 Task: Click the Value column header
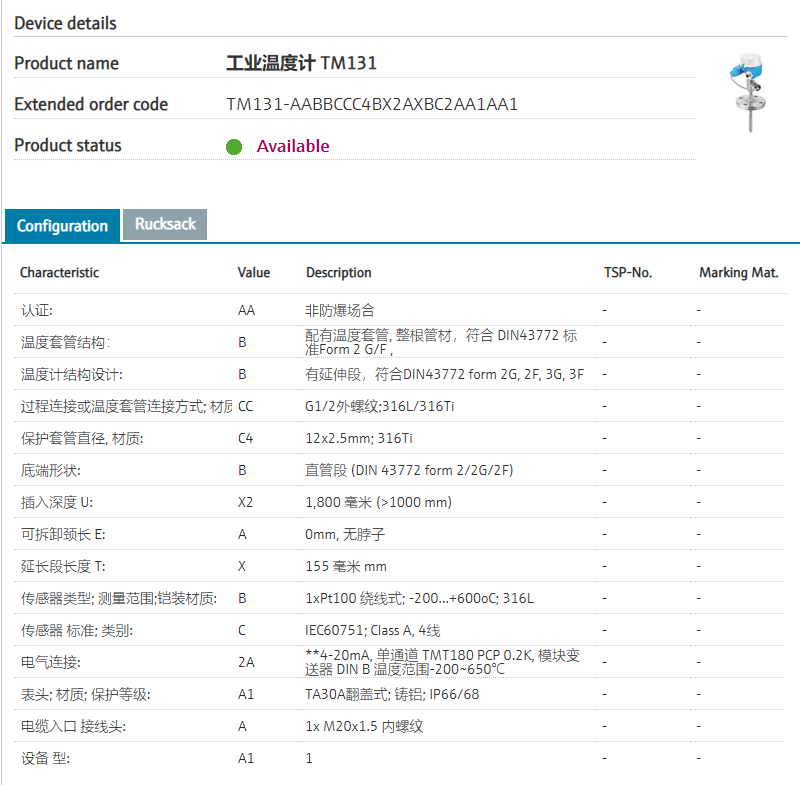click(254, 273)
